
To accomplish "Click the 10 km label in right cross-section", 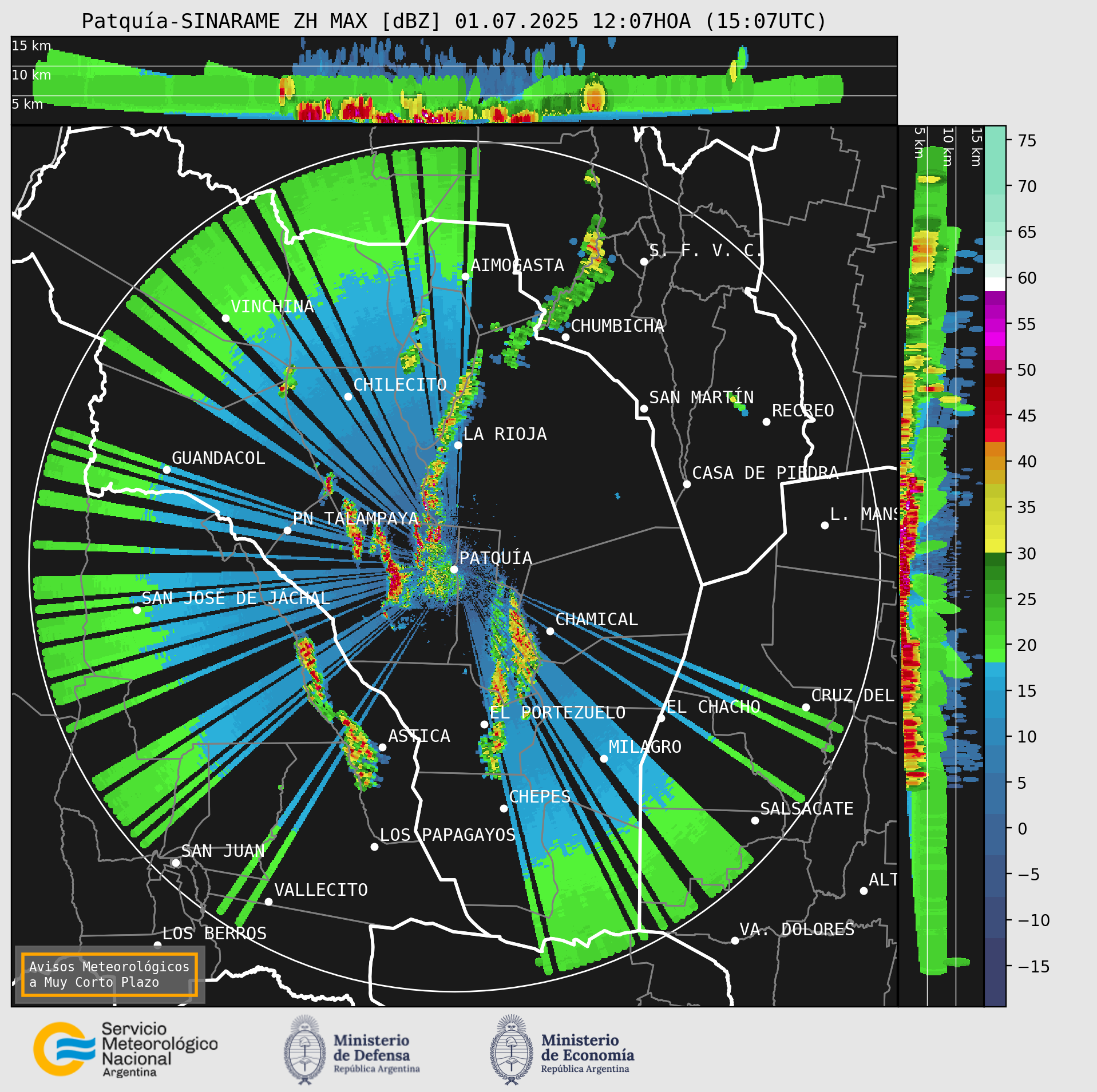I will tap(948, 147).
